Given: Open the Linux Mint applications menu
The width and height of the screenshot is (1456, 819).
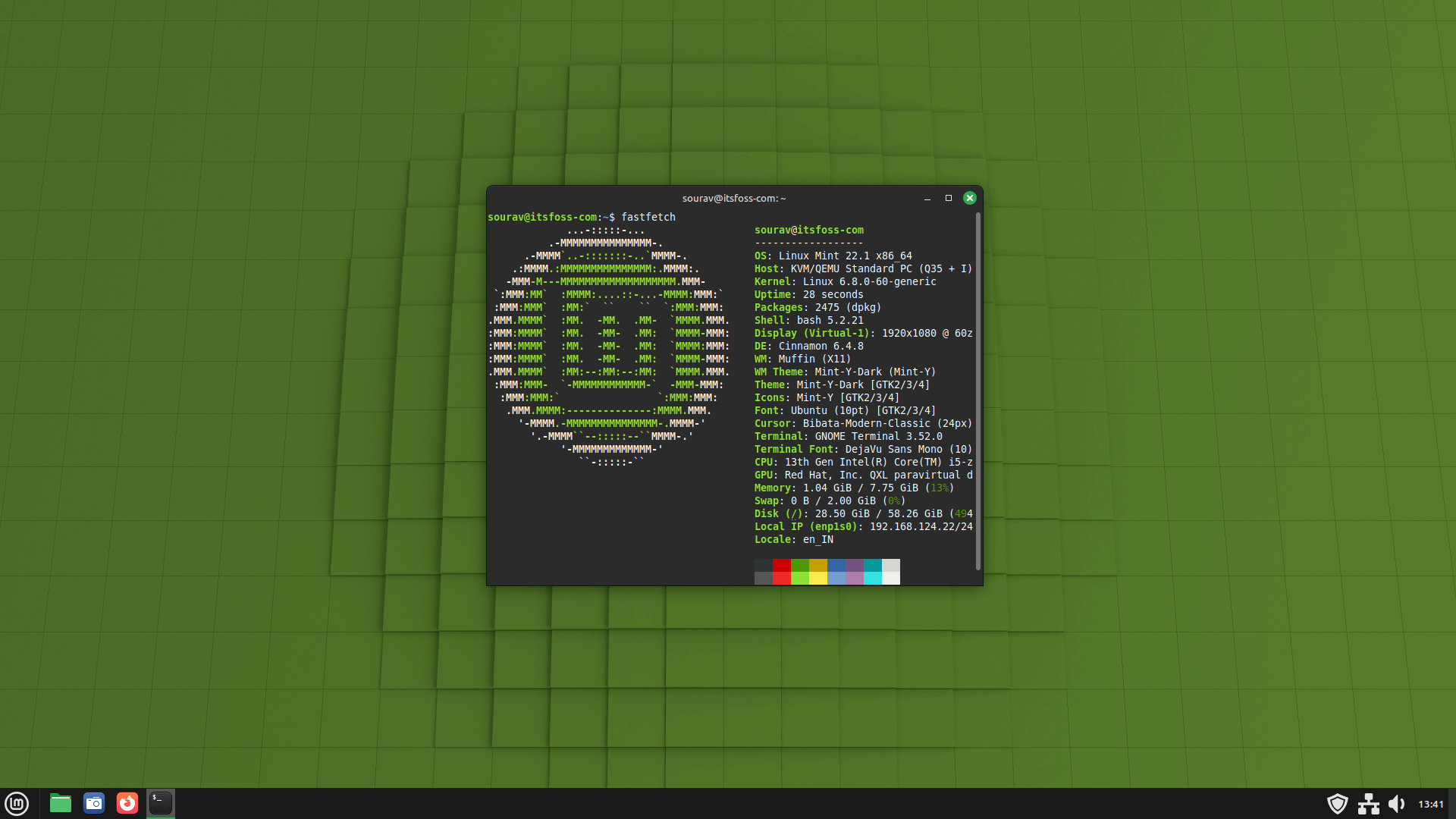Looking at the screenshot, I should tap(16, 803).
